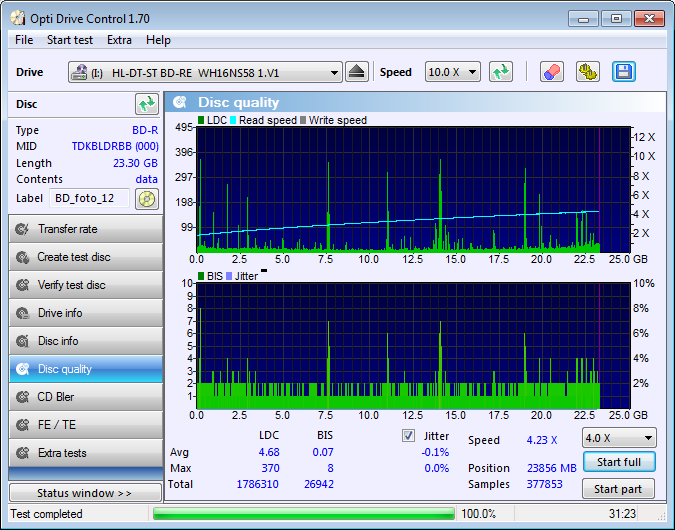Click the LDC green legend swatch
This screenshot has height=530, width=675.
click(x=201, y=120)
